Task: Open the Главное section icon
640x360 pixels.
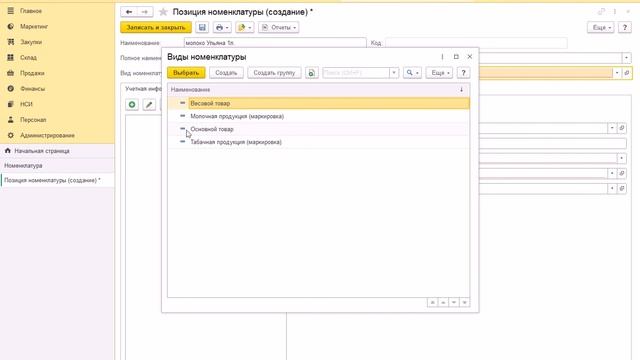Action: [x=11, y=11]
